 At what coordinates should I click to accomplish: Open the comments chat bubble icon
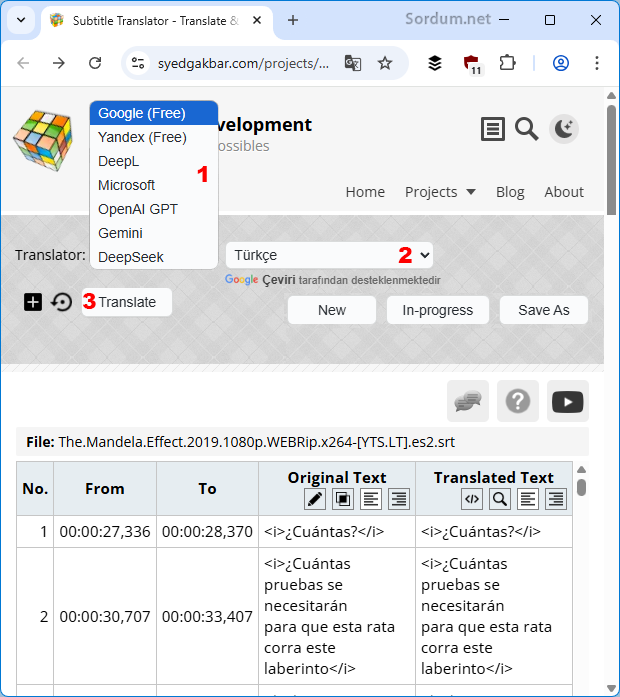point(468,401)
